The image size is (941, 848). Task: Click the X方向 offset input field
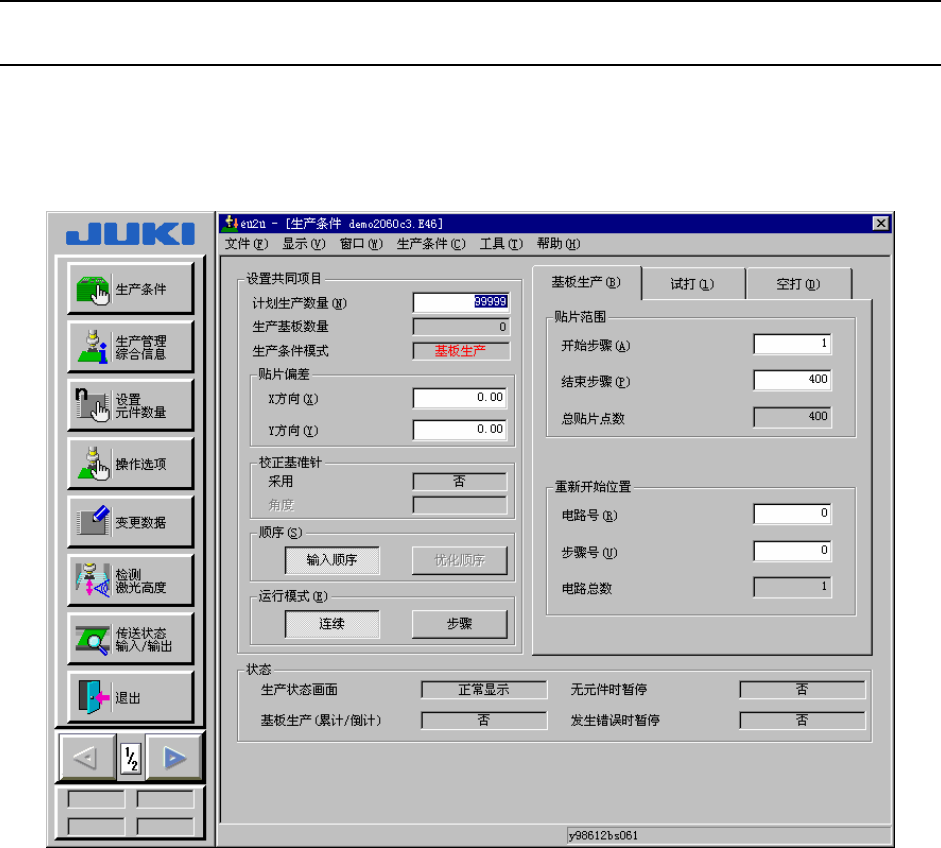pos(461,397)
